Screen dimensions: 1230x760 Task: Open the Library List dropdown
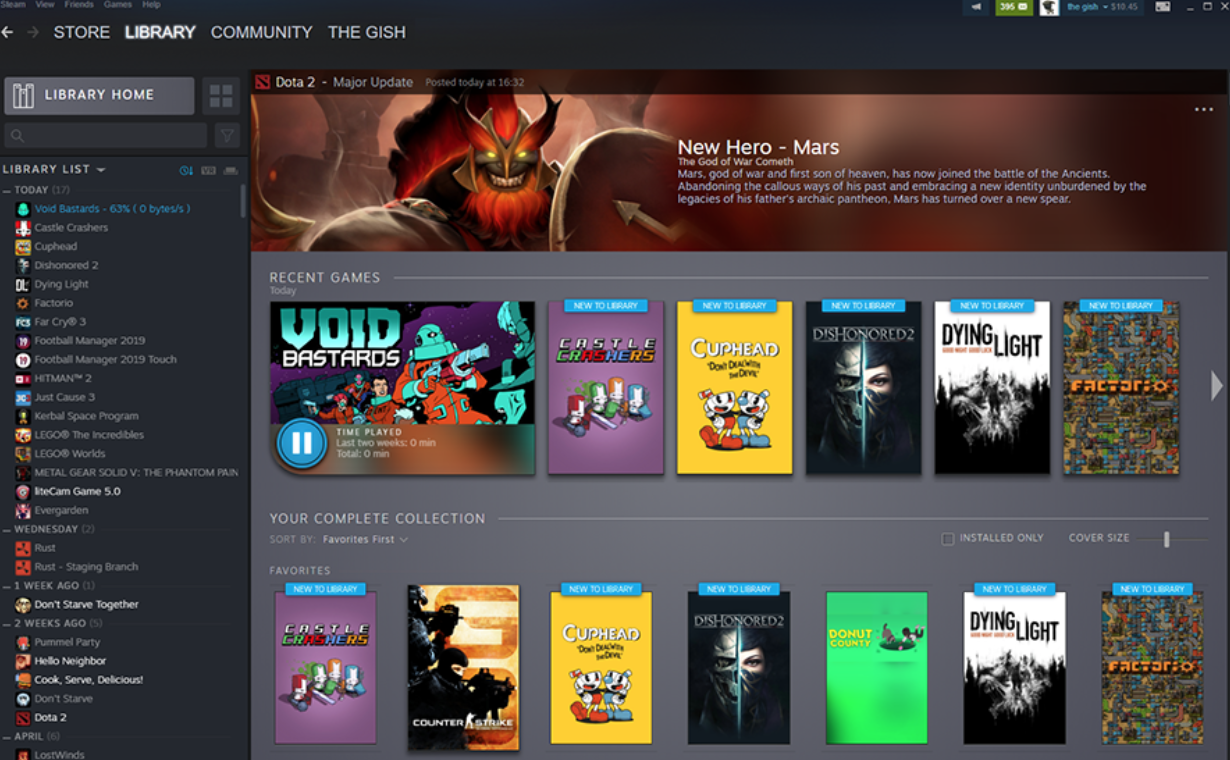pyautogui.click(x=54, y=169)
